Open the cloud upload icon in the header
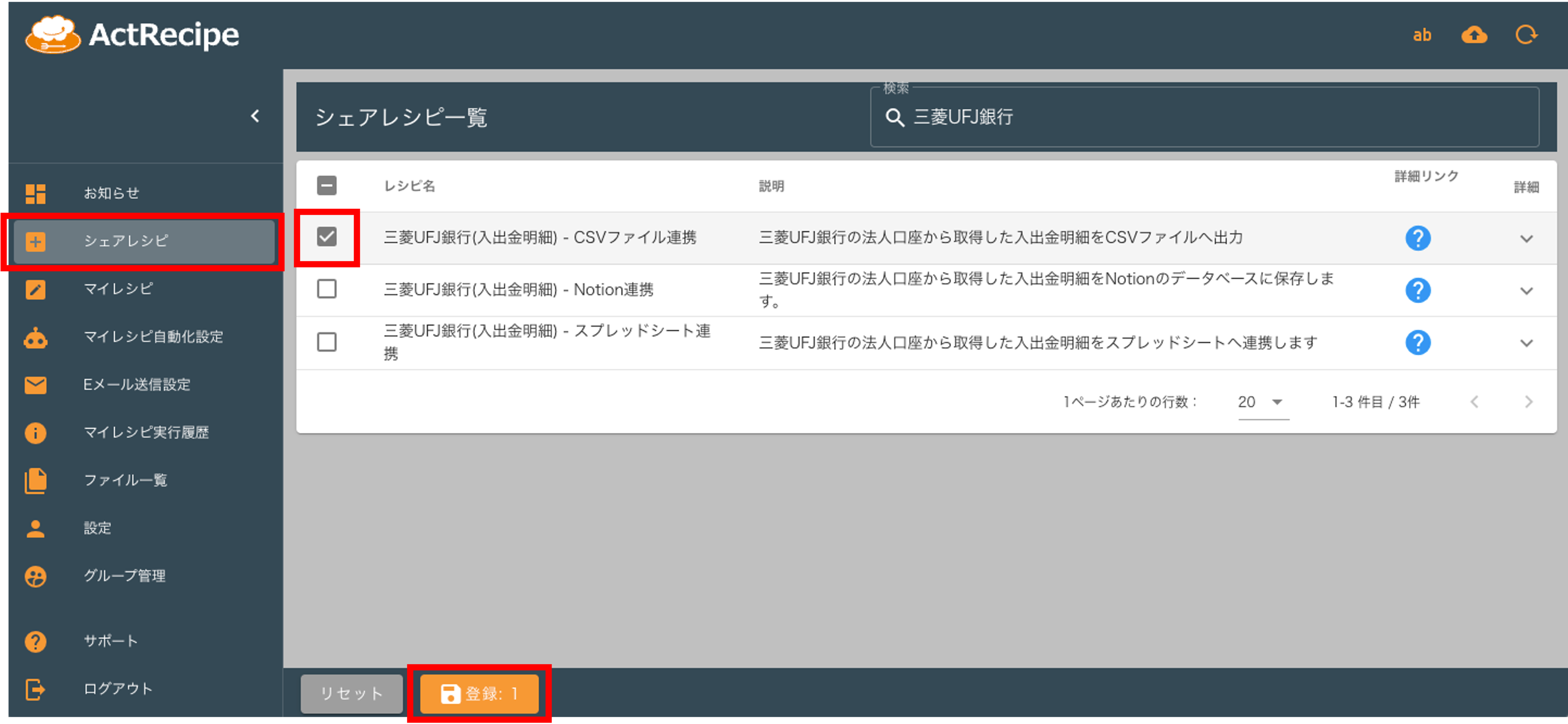The width and height of the screenshot is (1568, 724). point(1473,35)
